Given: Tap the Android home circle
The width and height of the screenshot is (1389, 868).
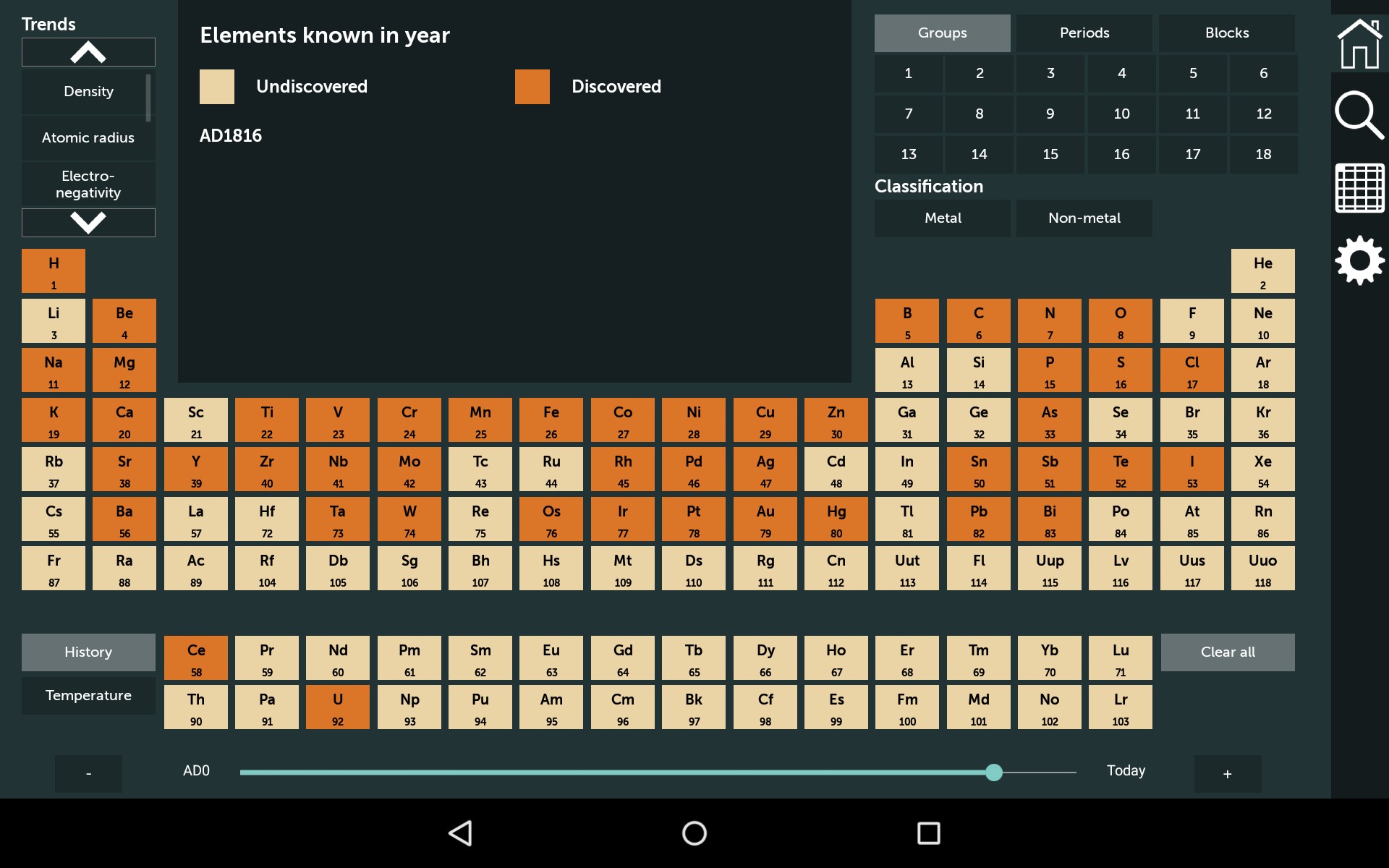Looking at the screenshot, I should pos(694,833).
